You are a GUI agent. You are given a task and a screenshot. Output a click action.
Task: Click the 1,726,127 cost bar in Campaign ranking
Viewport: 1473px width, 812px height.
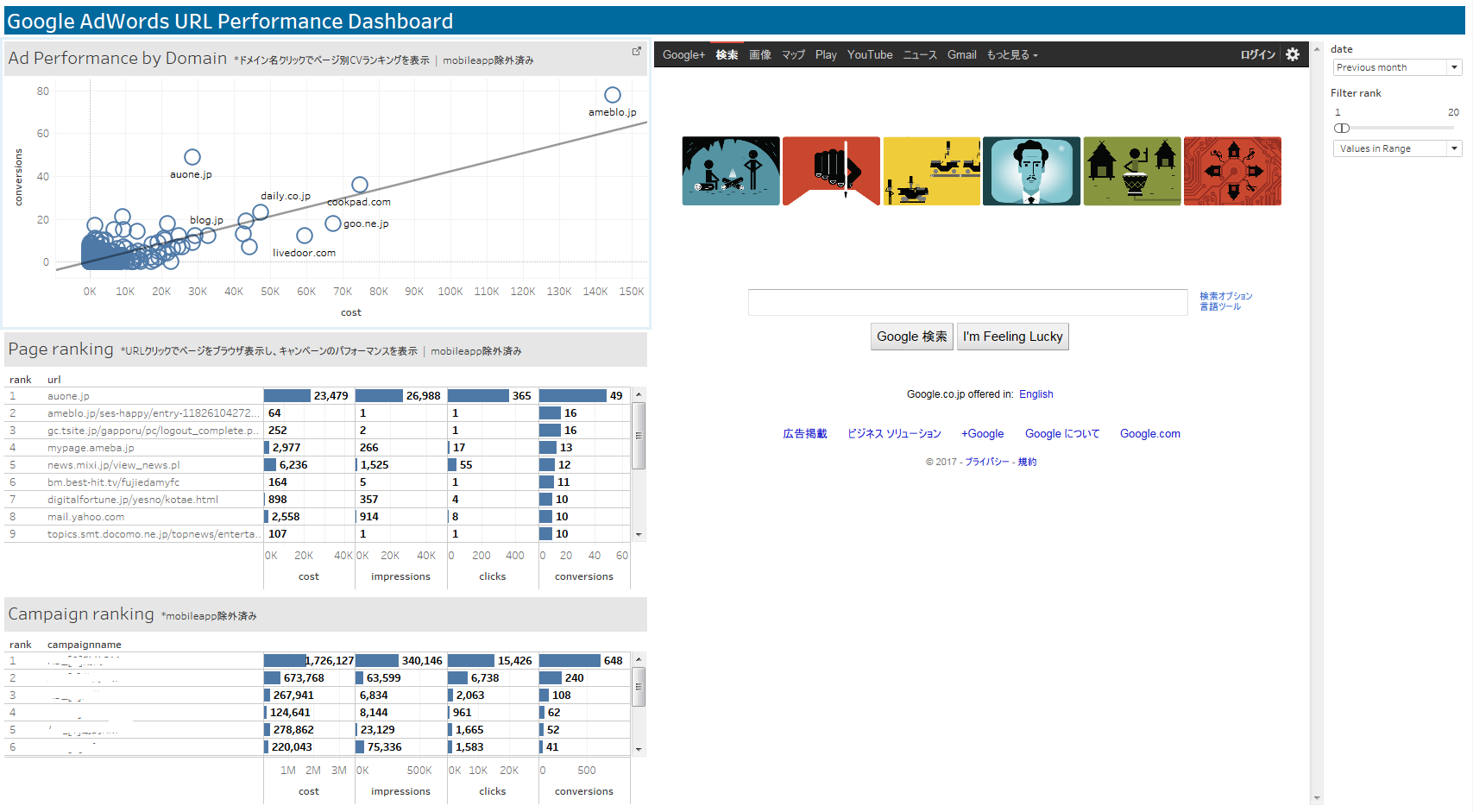click(285, 661)
